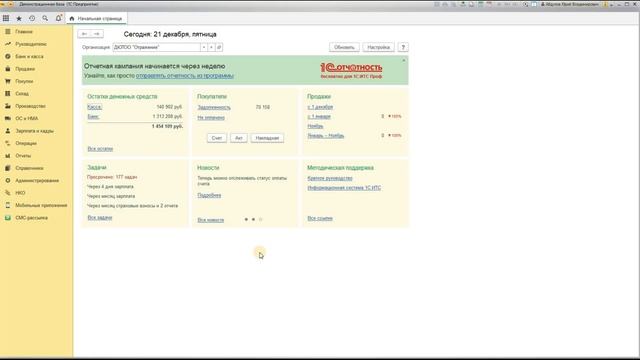Viewport: 640px width, 360px height.
Task: Open Администрирование section in sidebar
Action: coord(36,180)
